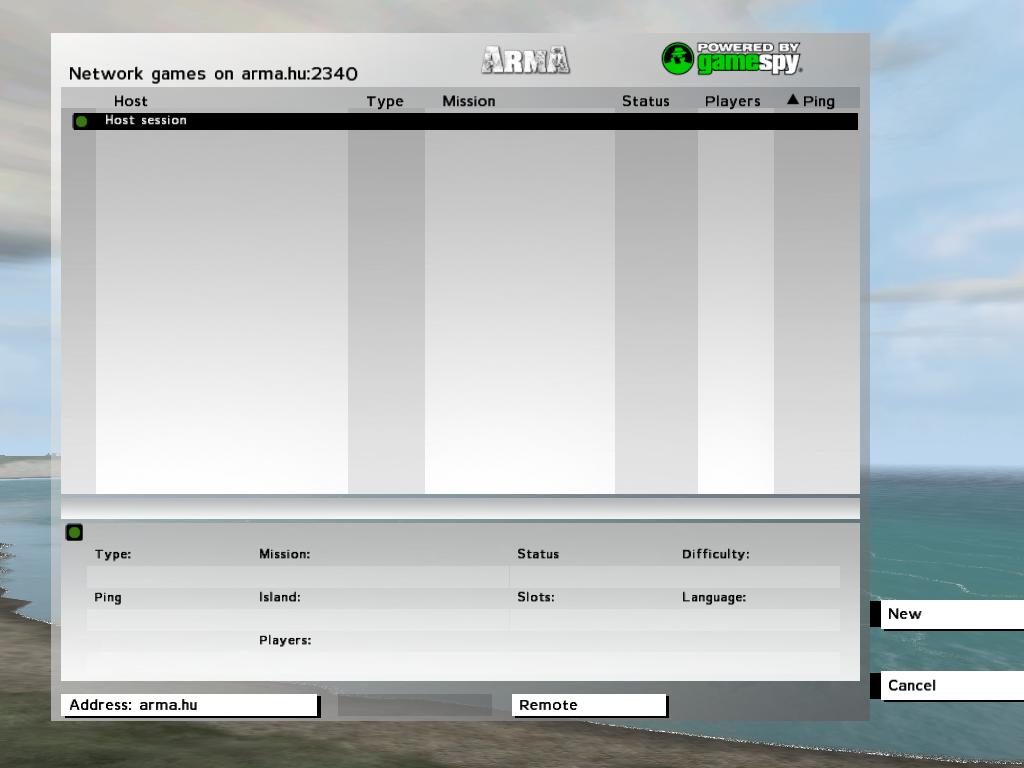1024x768 pixels.
Task: Click the divider bar below the server list
Action: (x=460, y=508)
